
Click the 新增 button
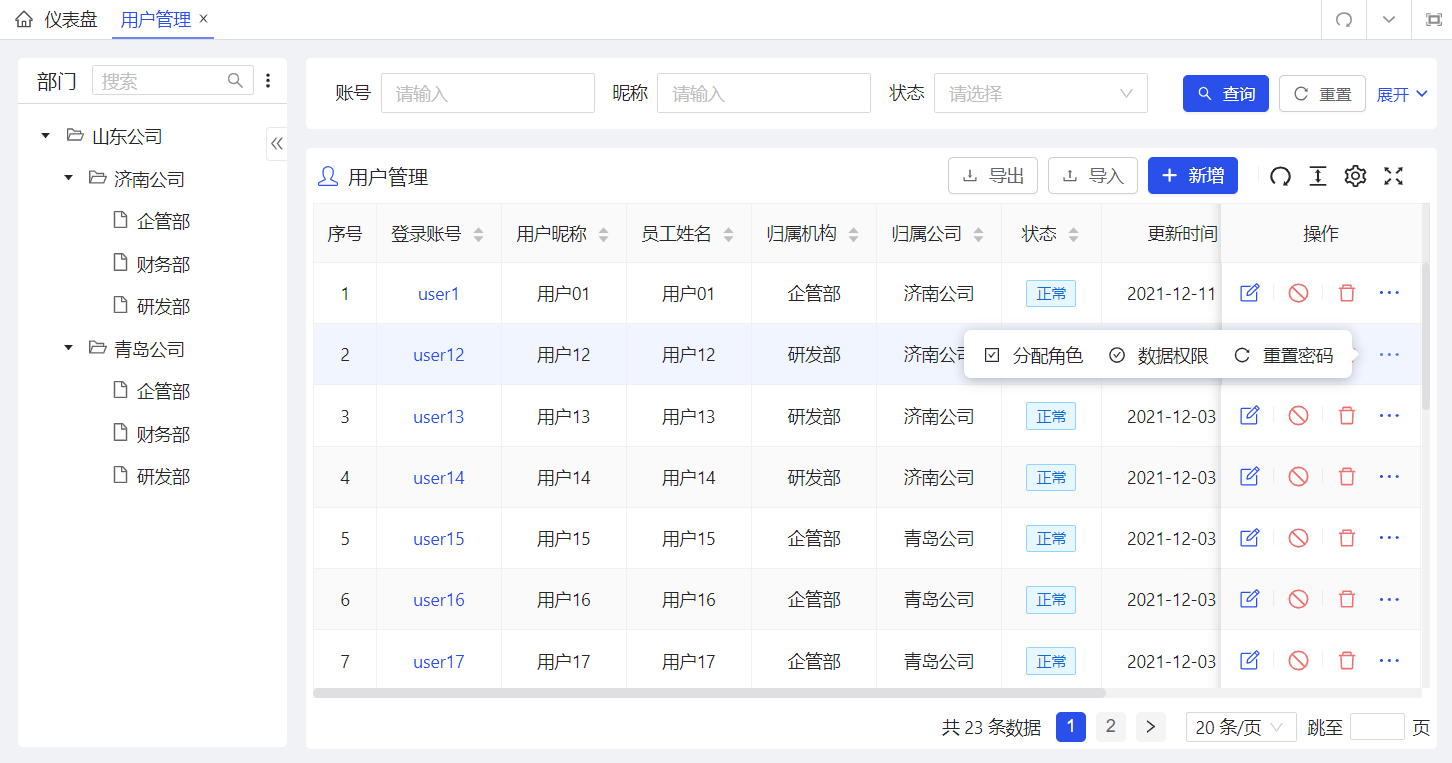pos(1193,176)
